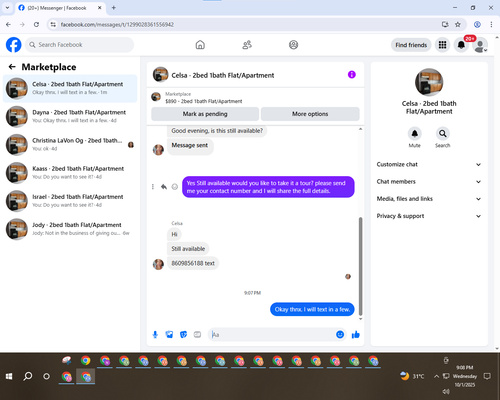Click the chat scrollbar thumb
The height and width of the screenshot is (400, 500).
(x=360, y=266)
